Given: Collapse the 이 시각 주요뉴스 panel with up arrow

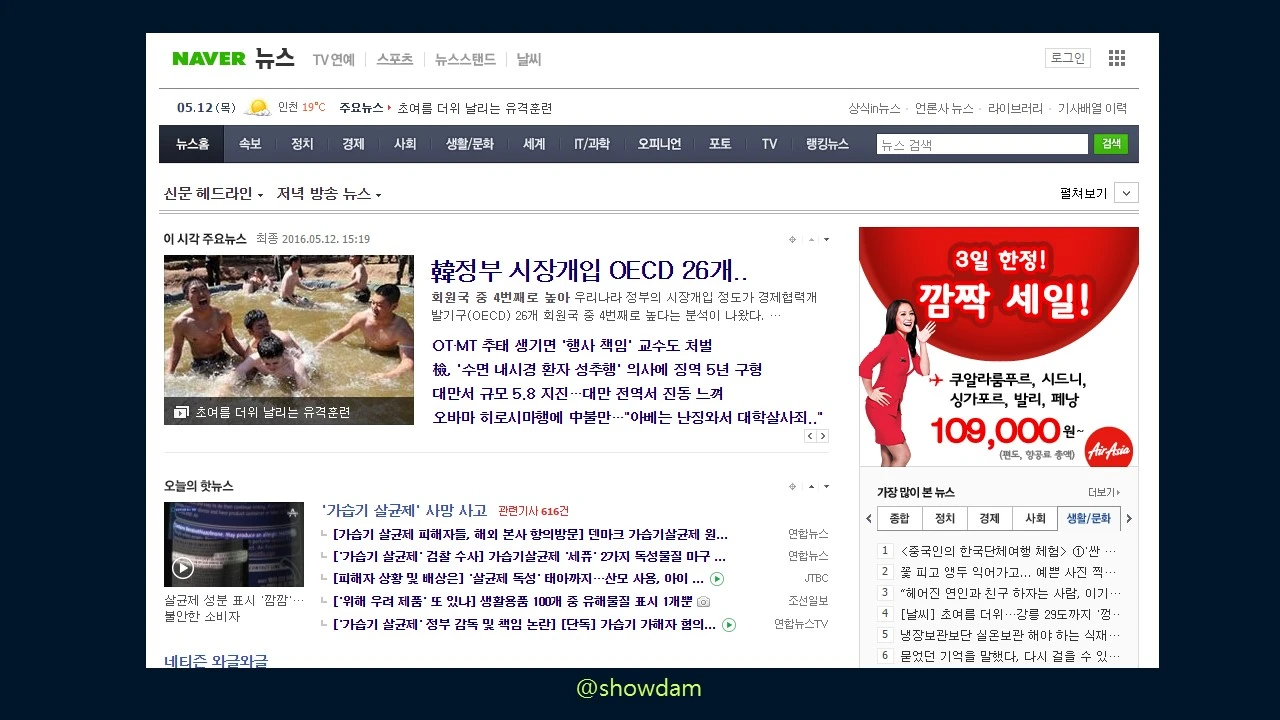Looking at the screenshot, I should point(811,240).
